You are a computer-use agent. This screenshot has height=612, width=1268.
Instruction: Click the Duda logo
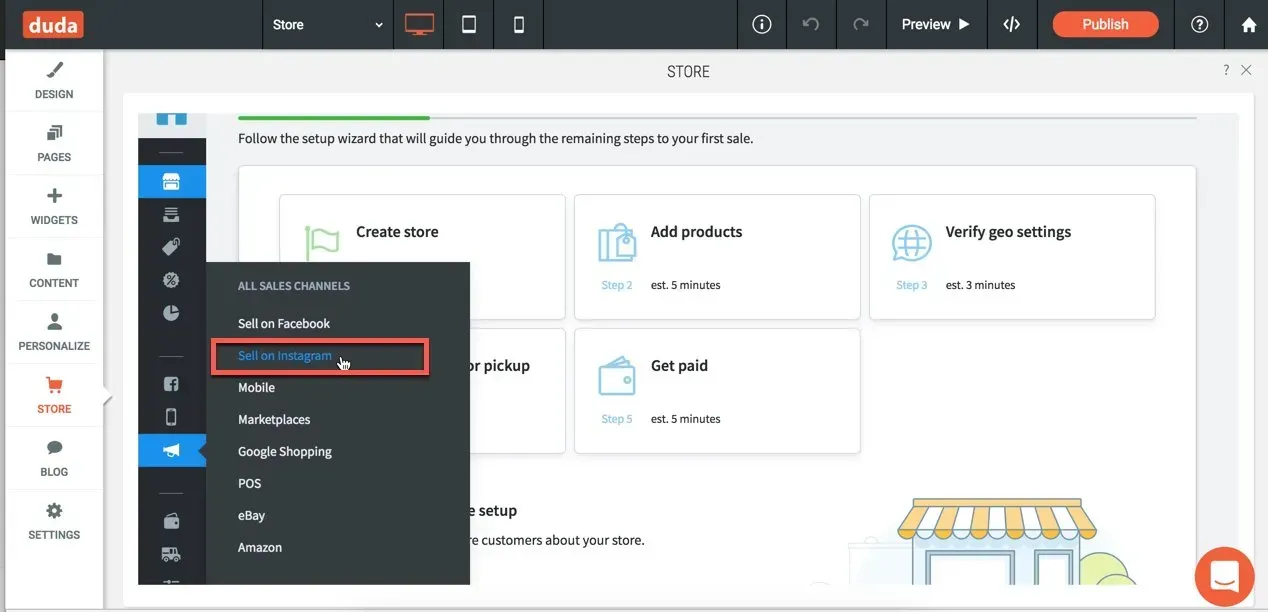53,24
